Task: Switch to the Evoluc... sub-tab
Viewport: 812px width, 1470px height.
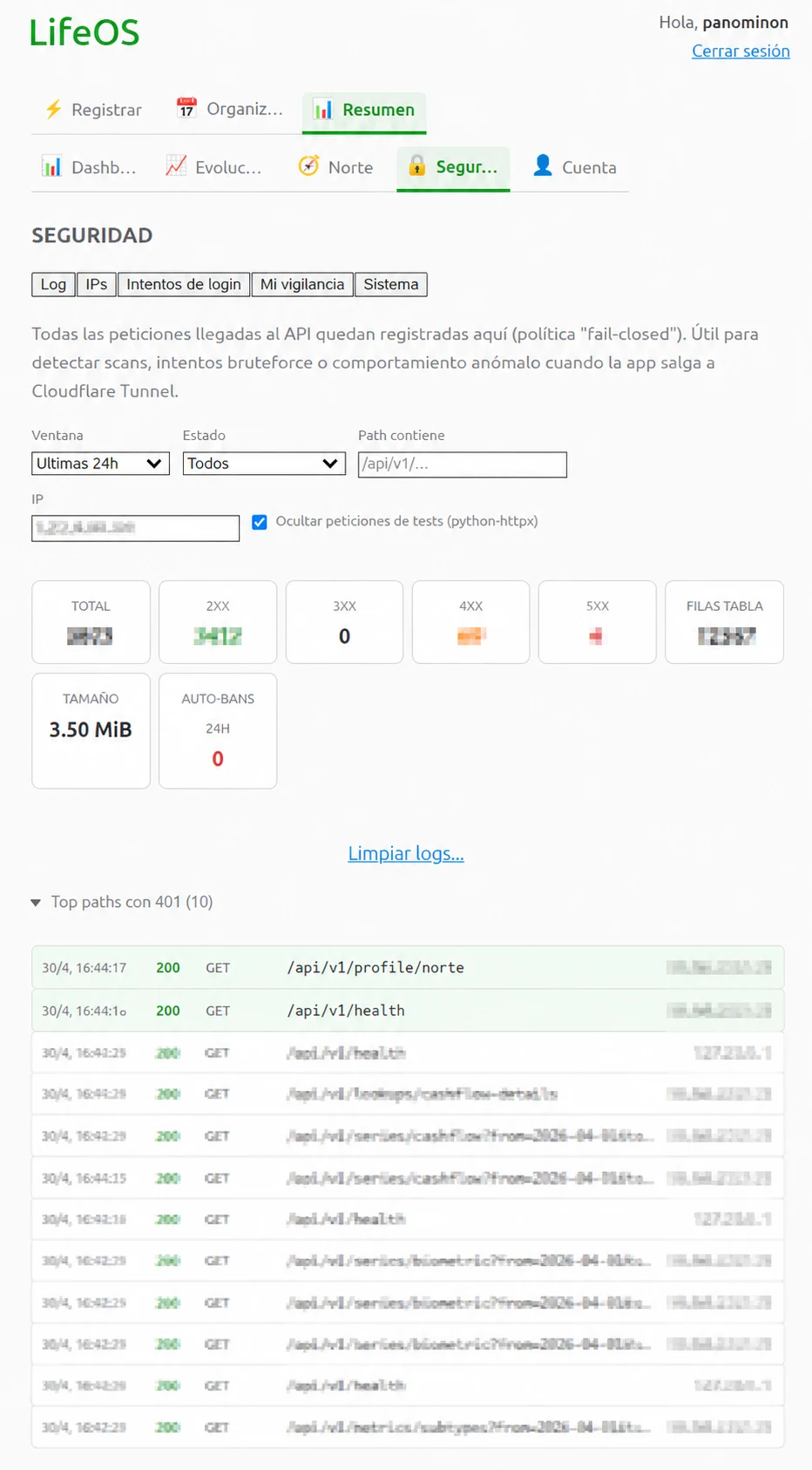Action: 214,167
